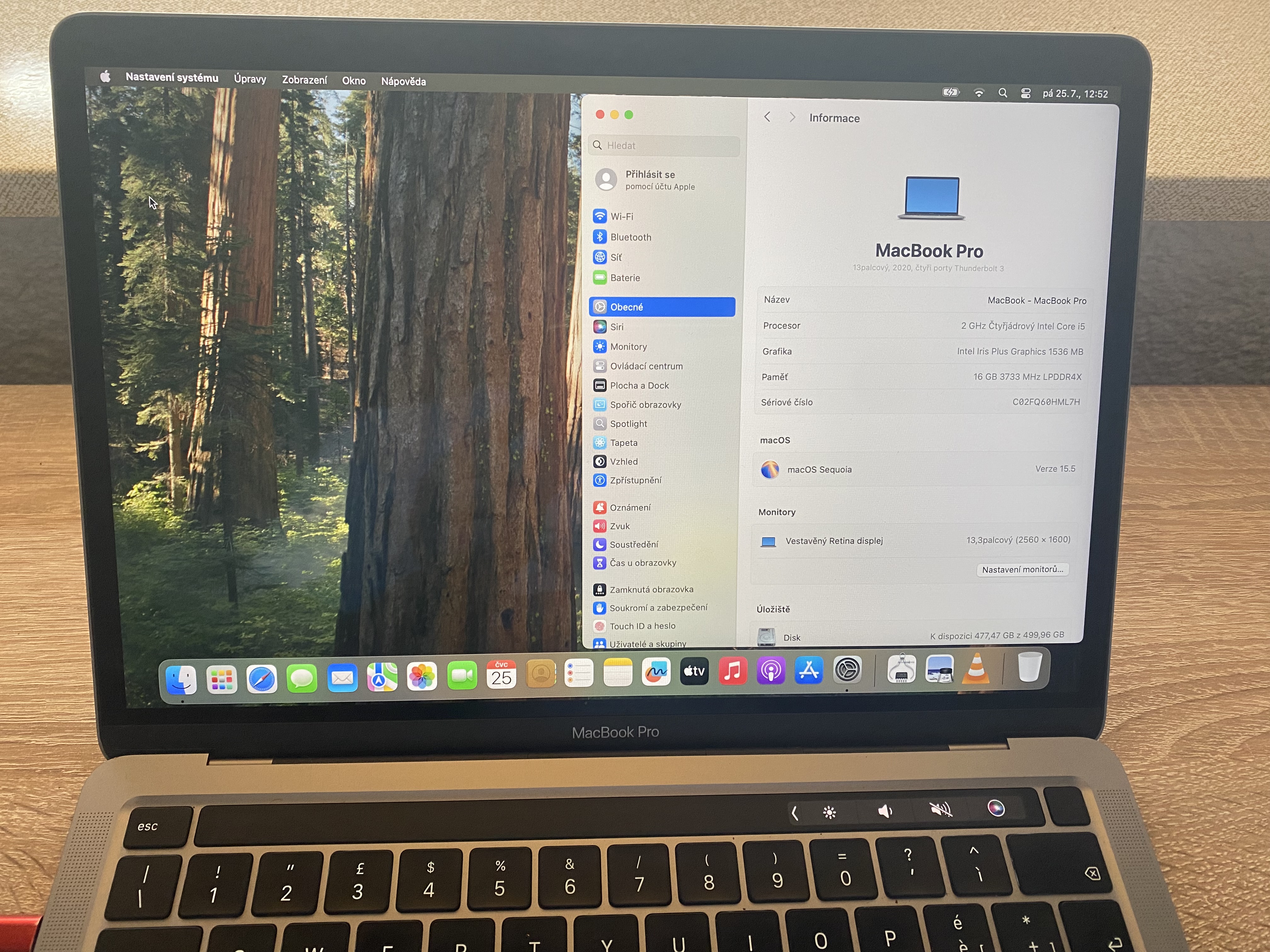1270x952 pixels.
Task: Open Control Center in menu bar
Action: click(x=1025, y=93)
